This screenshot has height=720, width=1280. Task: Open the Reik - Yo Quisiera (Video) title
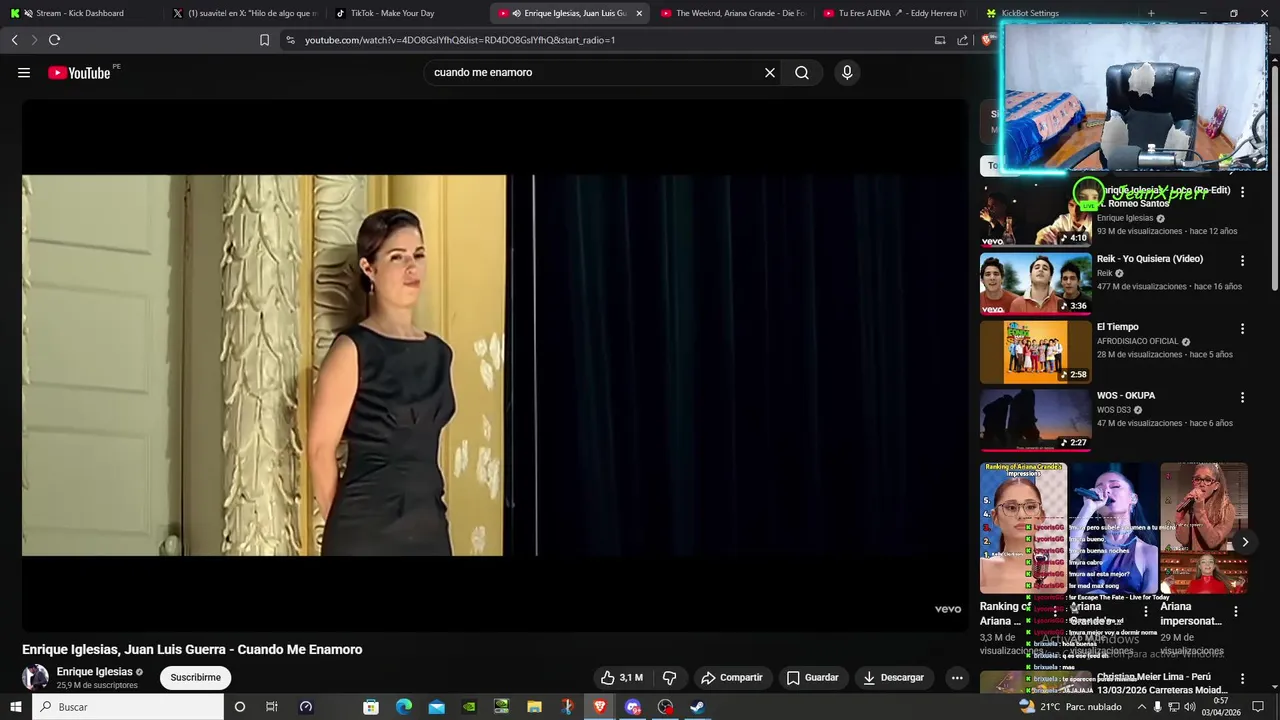click(x=1150, y=259)
